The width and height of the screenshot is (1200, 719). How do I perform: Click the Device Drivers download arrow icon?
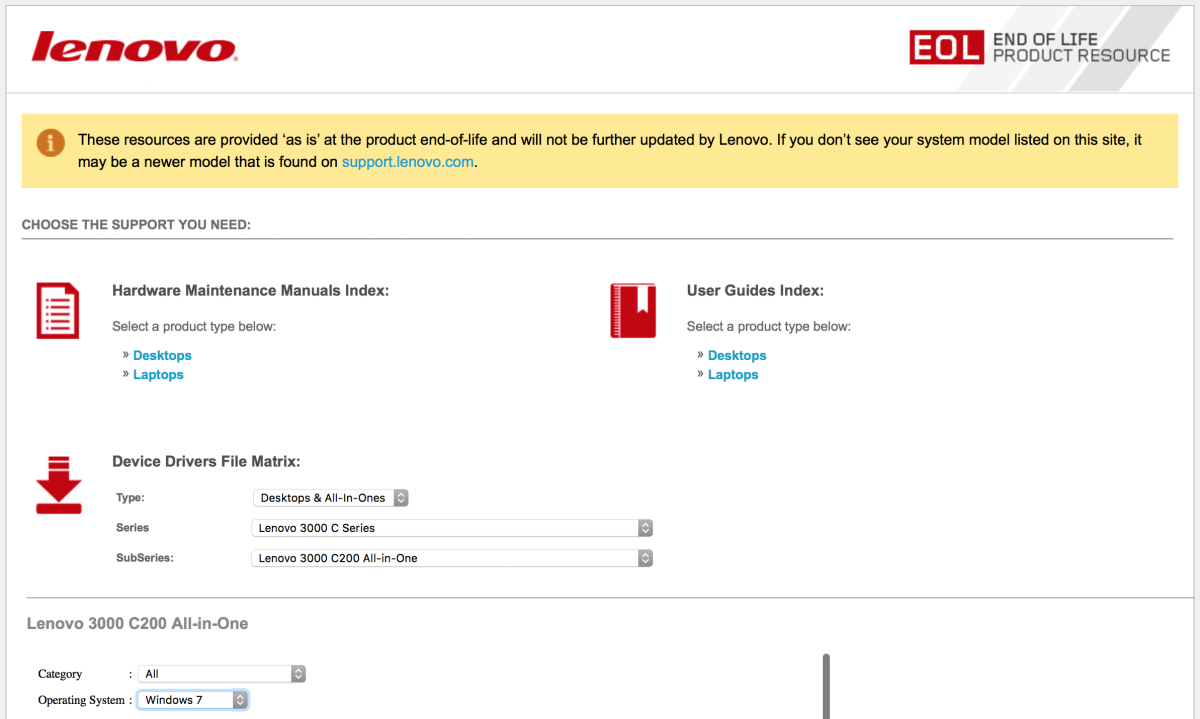tap(58, 485)
